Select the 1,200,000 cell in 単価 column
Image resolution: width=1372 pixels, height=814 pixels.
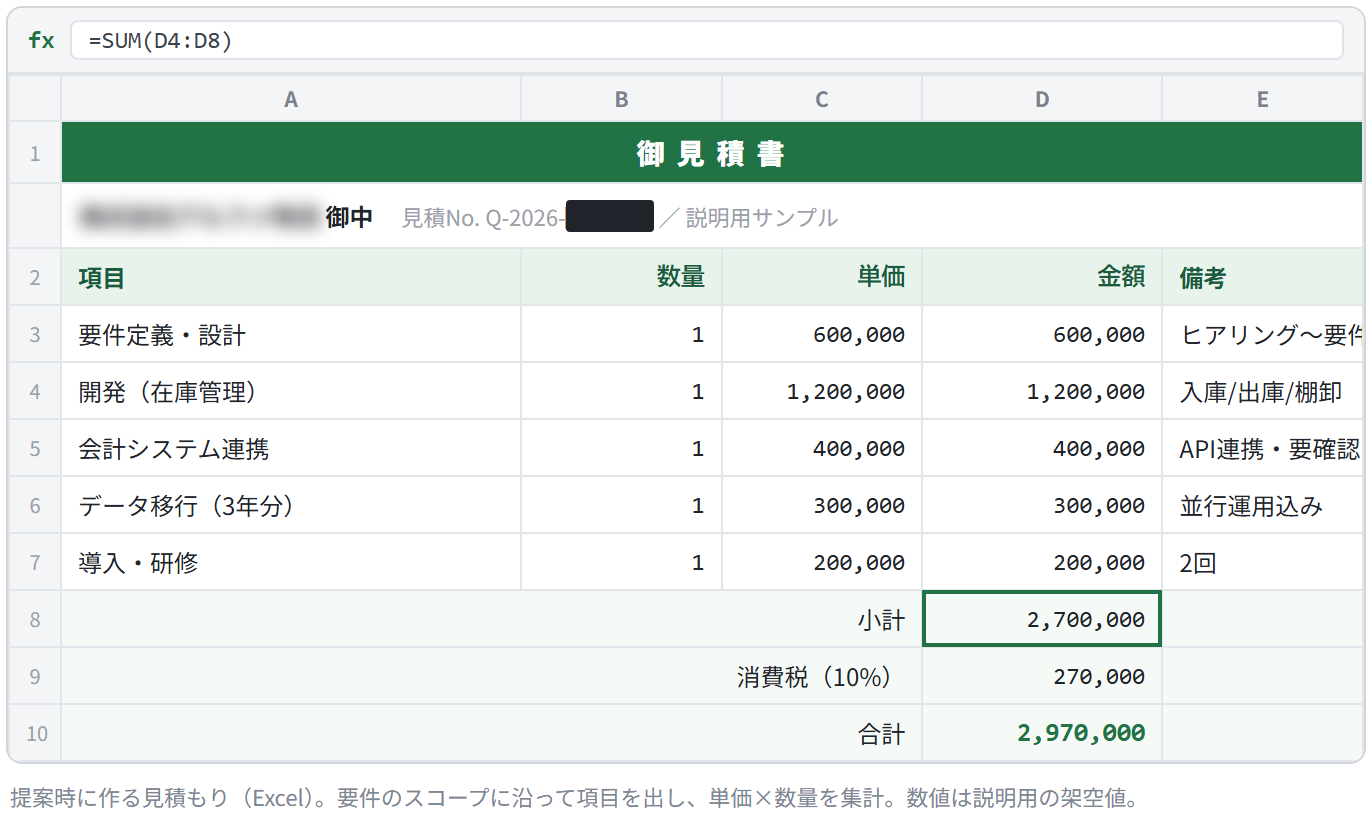822,391
